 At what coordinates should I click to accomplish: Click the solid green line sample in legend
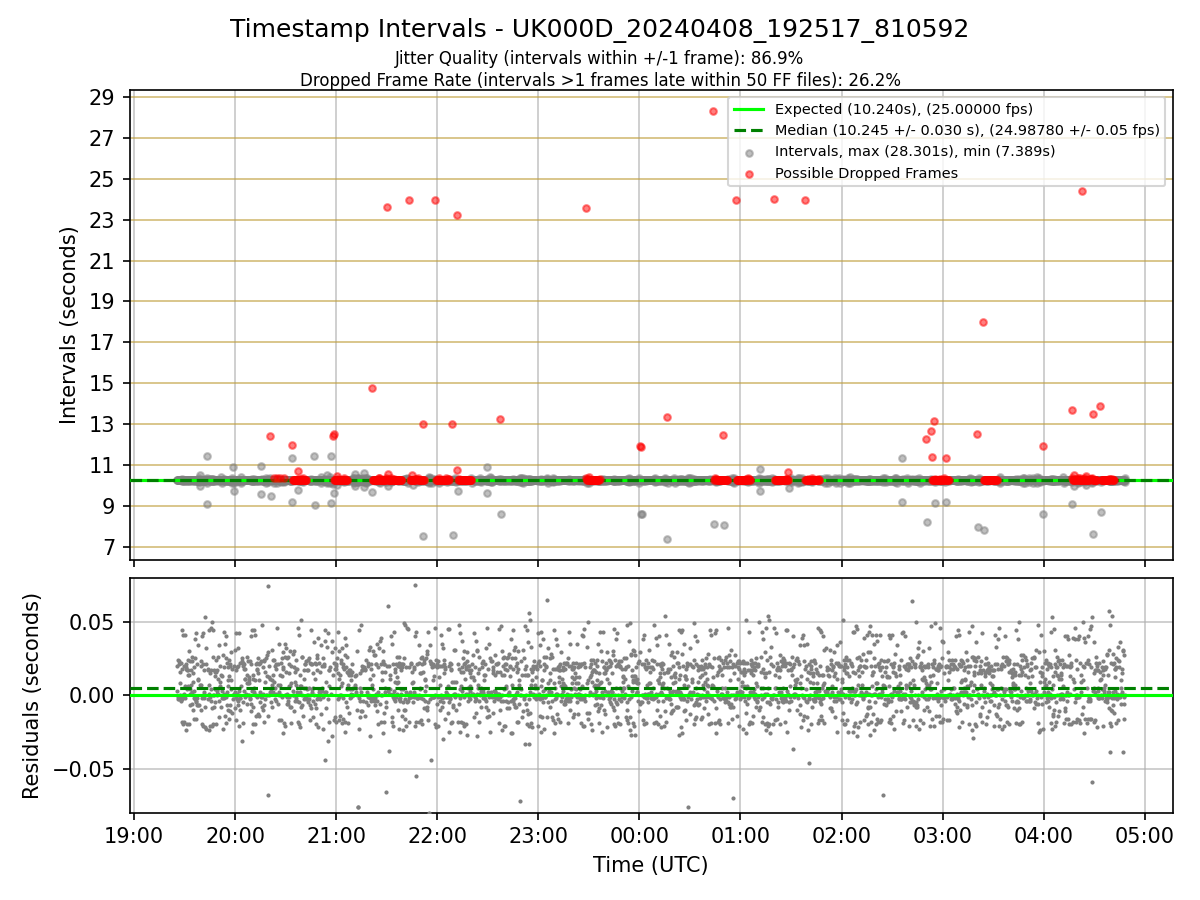[749, 109]
